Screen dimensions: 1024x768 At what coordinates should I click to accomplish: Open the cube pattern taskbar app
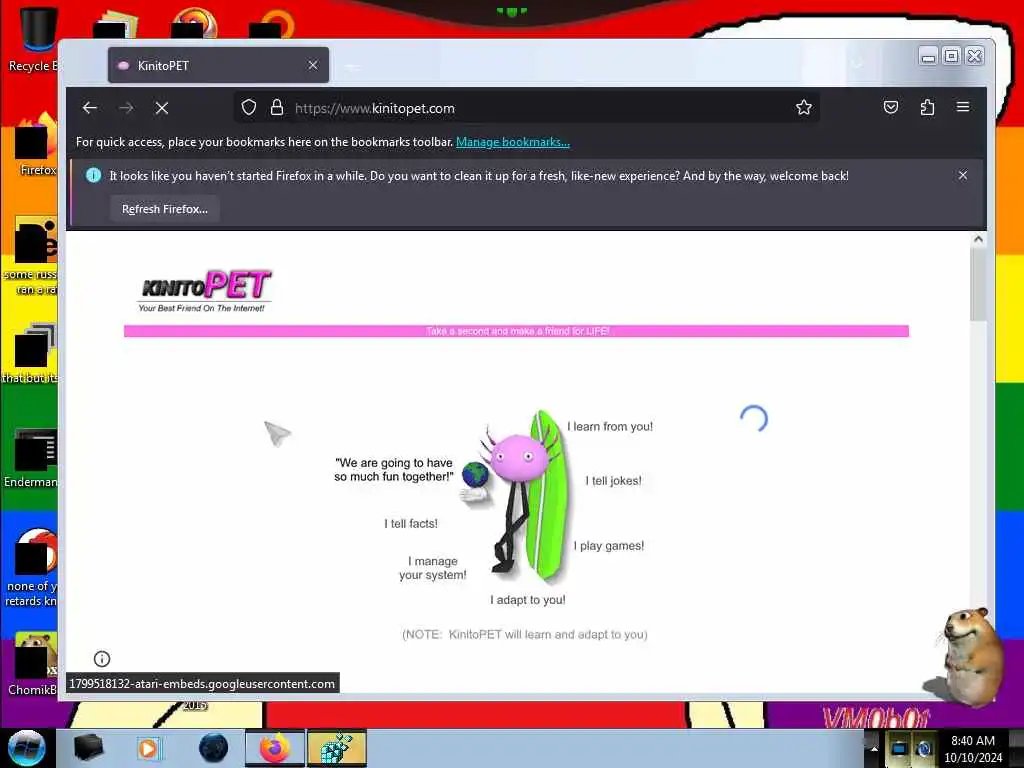(x=337, y=748)
